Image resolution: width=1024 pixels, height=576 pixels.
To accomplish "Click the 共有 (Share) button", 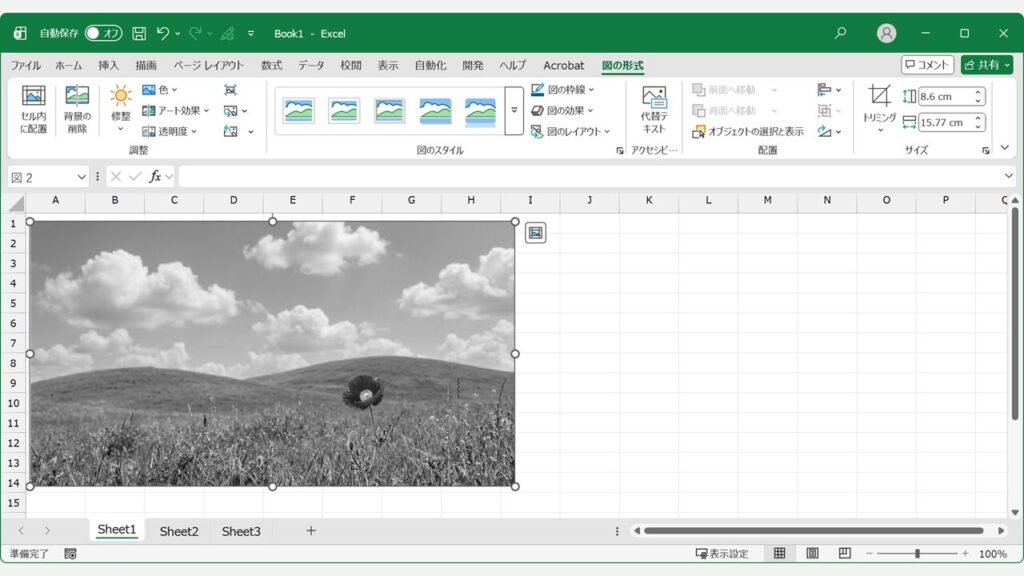I will (988, 64).
